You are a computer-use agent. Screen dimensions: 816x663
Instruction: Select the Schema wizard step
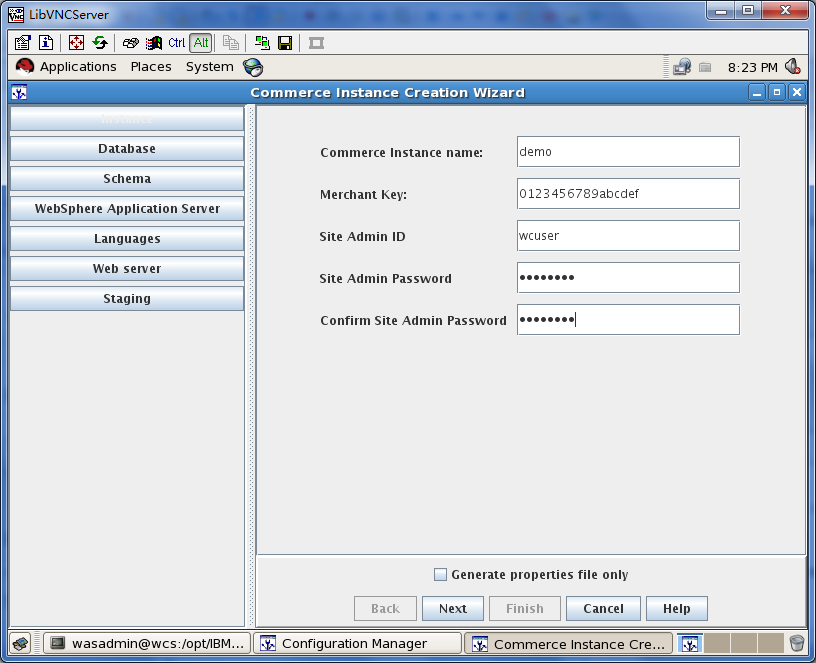[x=127, y=178]
